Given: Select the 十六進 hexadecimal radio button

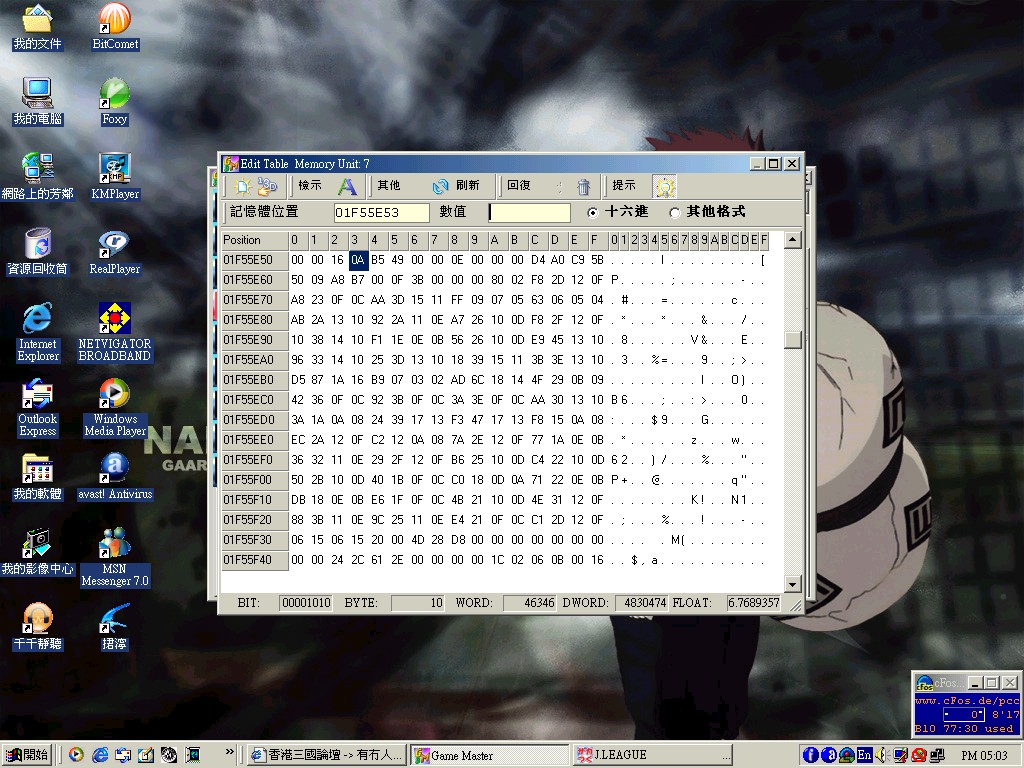Looking at the screenshot, I should 592,212.
